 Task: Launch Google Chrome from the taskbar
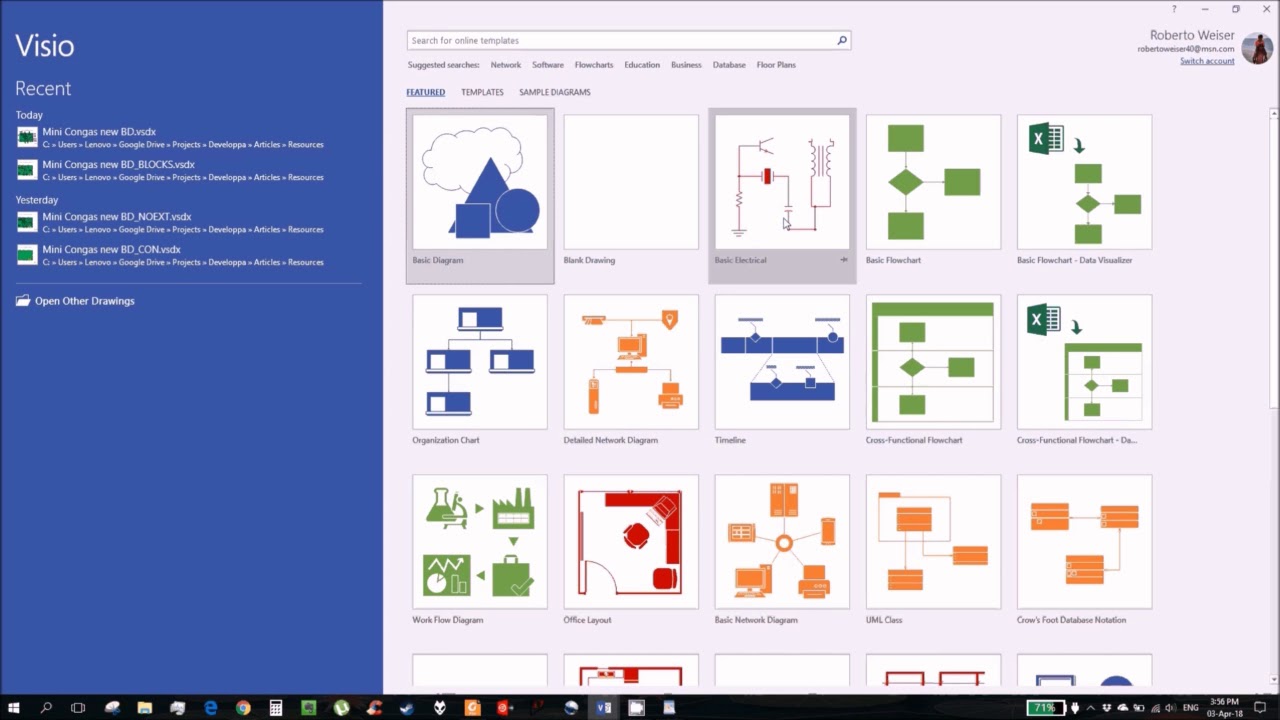[x=243, y=708]
